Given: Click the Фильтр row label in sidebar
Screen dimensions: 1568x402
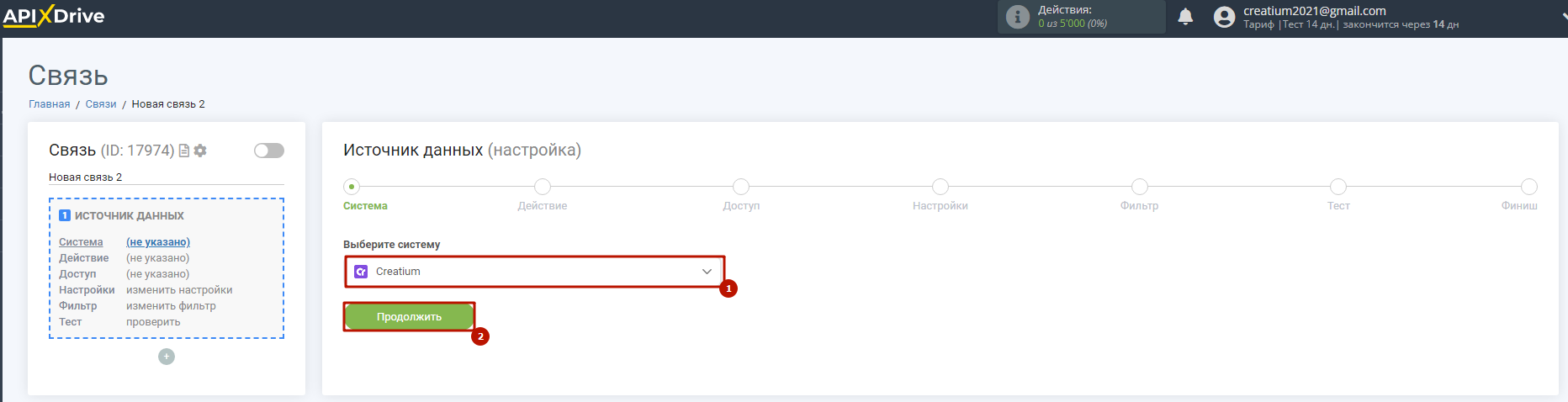Looking at the screenshot, I should (x=77, y=306).
